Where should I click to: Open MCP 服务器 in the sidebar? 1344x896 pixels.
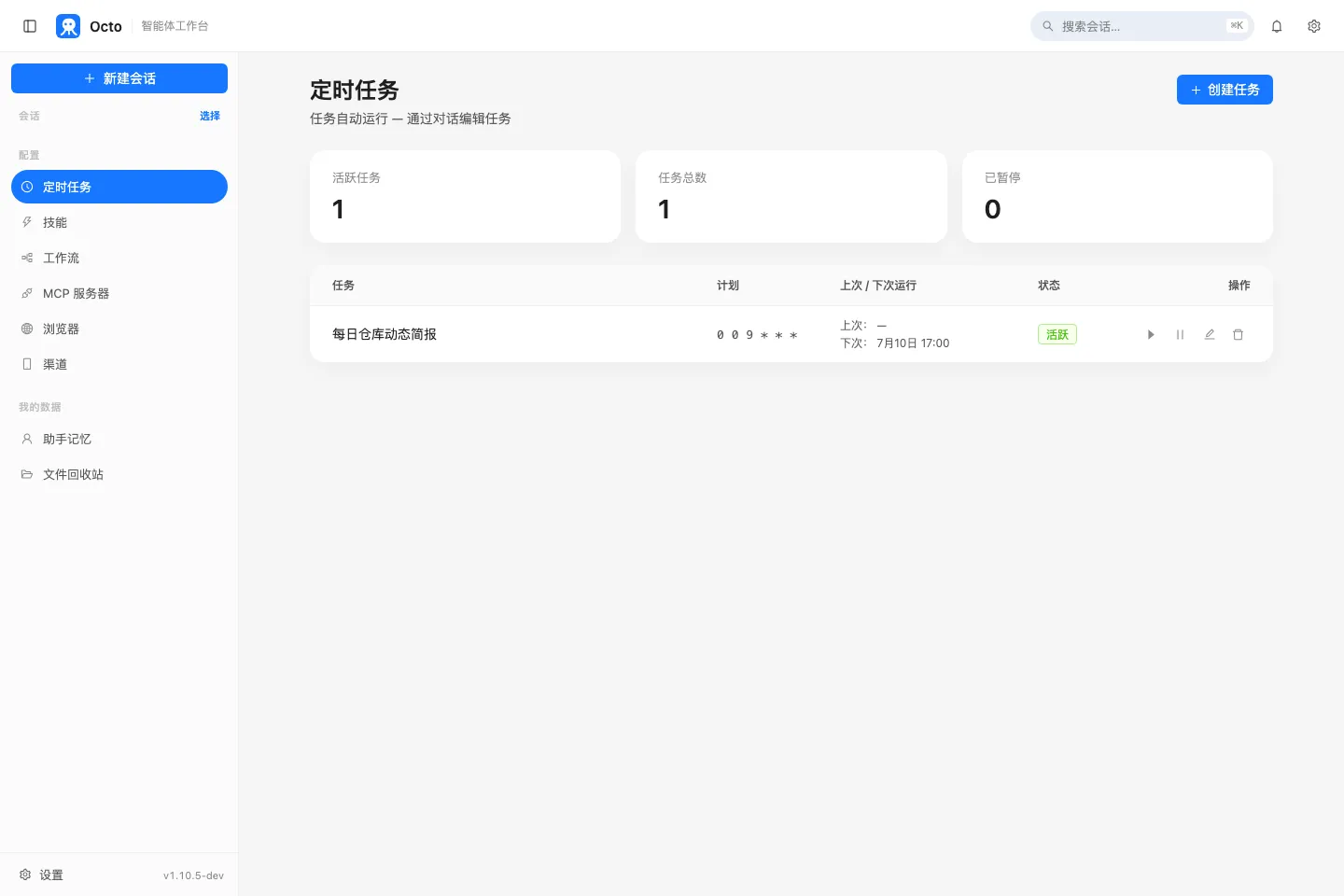pos(119,293)
